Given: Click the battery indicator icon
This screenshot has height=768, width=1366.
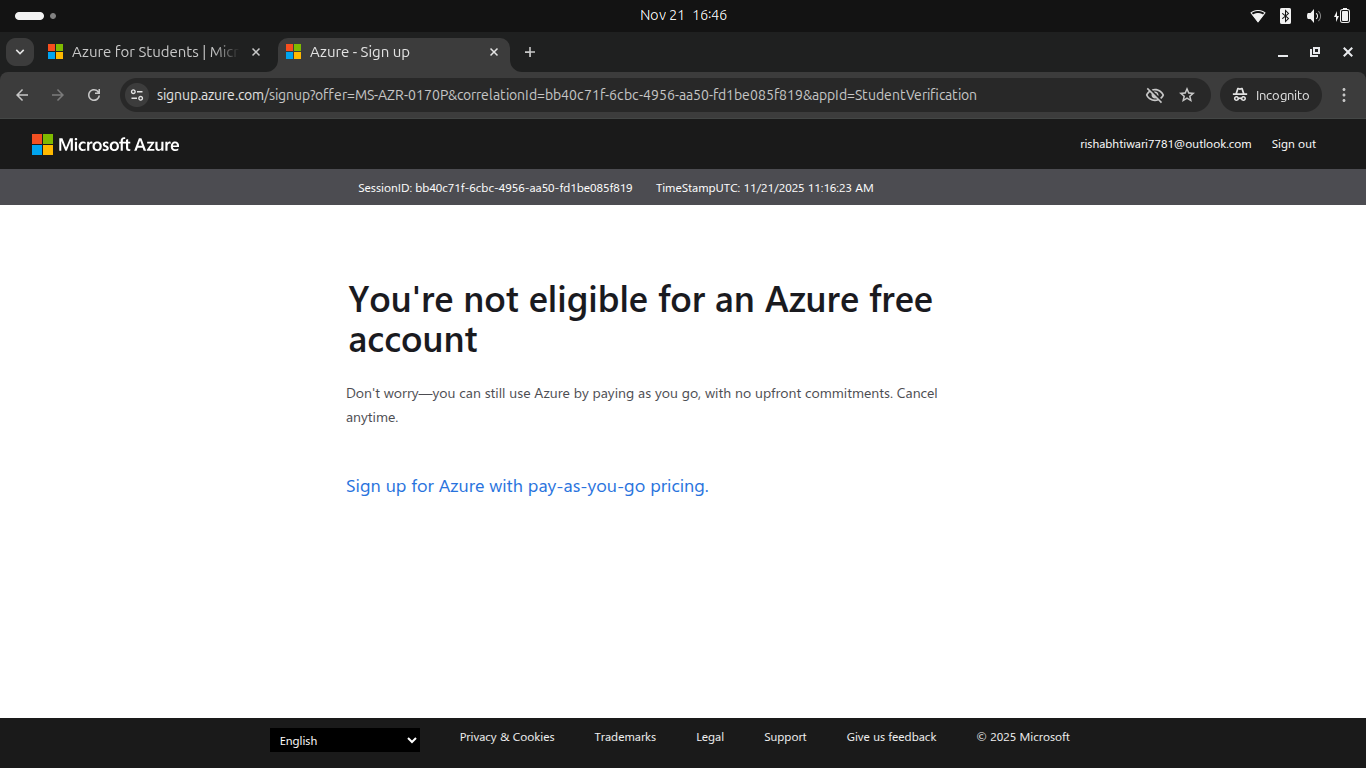Looking at the screenshot, I should click(1342, 15).
